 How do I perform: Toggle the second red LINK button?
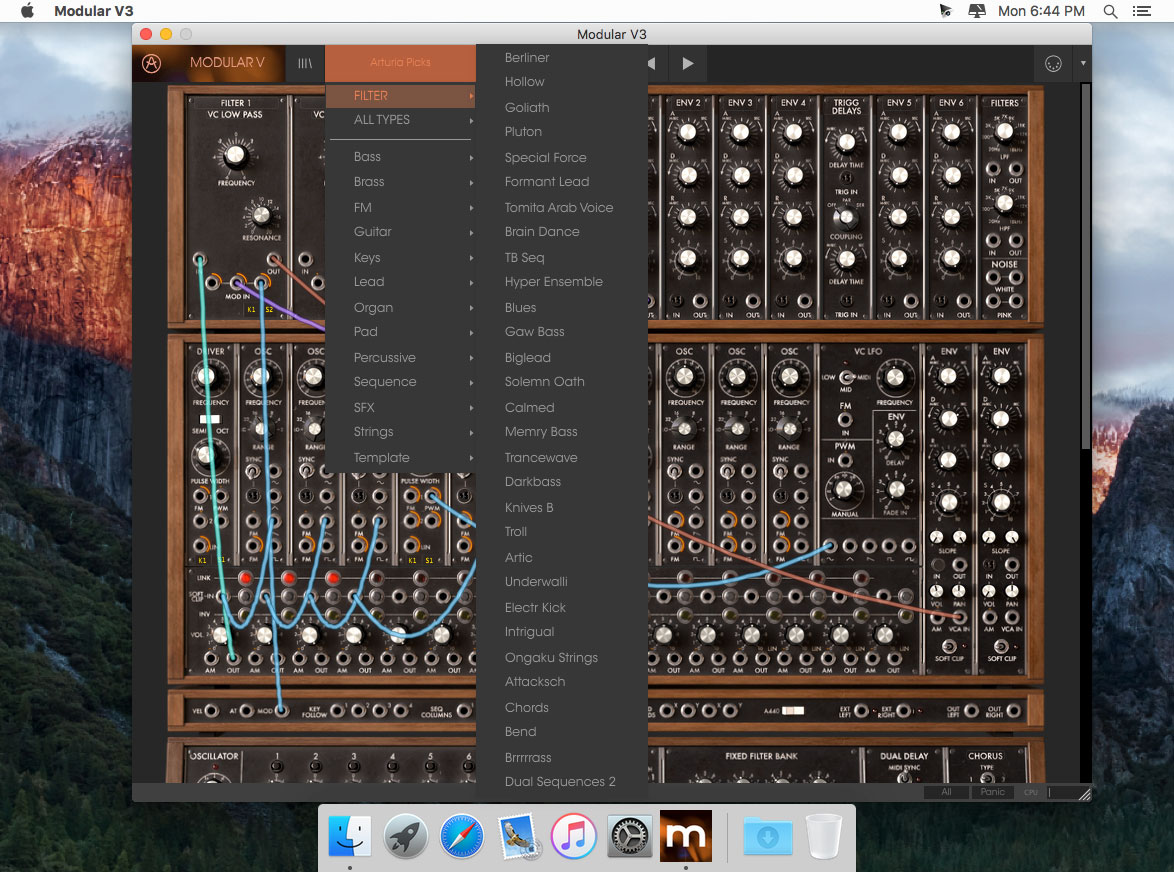pyautogui.click(x=288, y=578)
